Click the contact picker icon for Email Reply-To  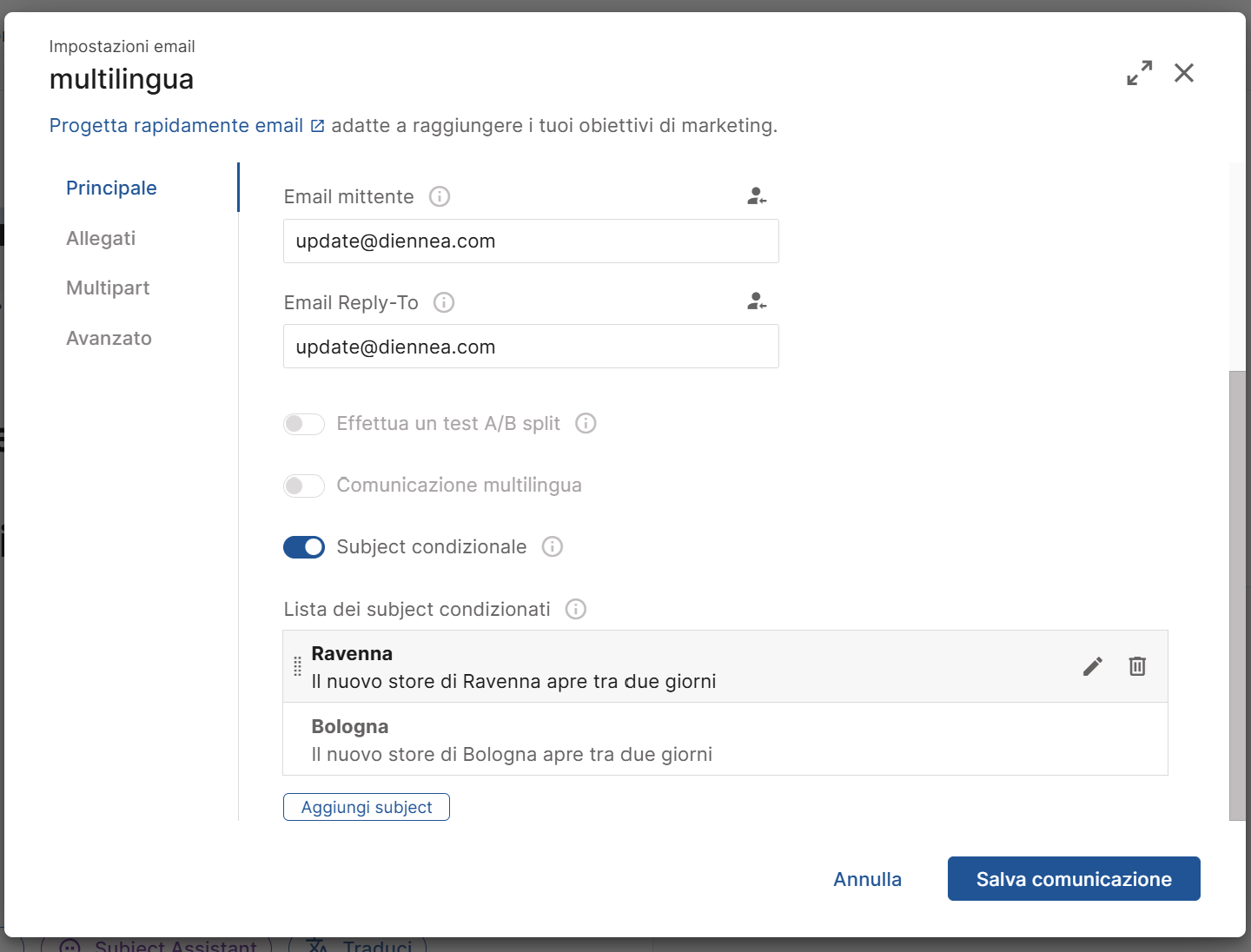pyautogui.click(x=757, y=301)
